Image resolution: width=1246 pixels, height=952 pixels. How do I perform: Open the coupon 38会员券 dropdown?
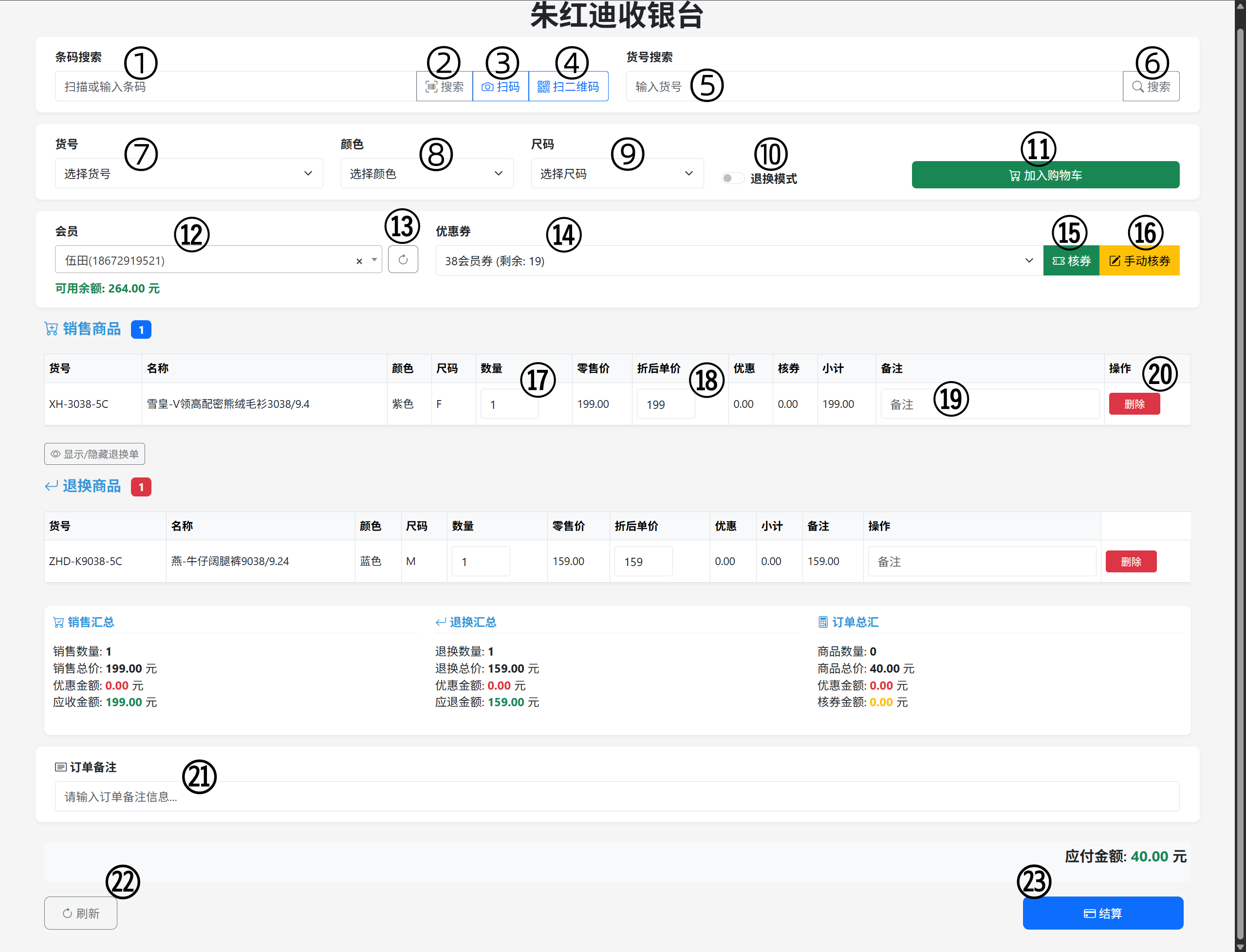737,260
